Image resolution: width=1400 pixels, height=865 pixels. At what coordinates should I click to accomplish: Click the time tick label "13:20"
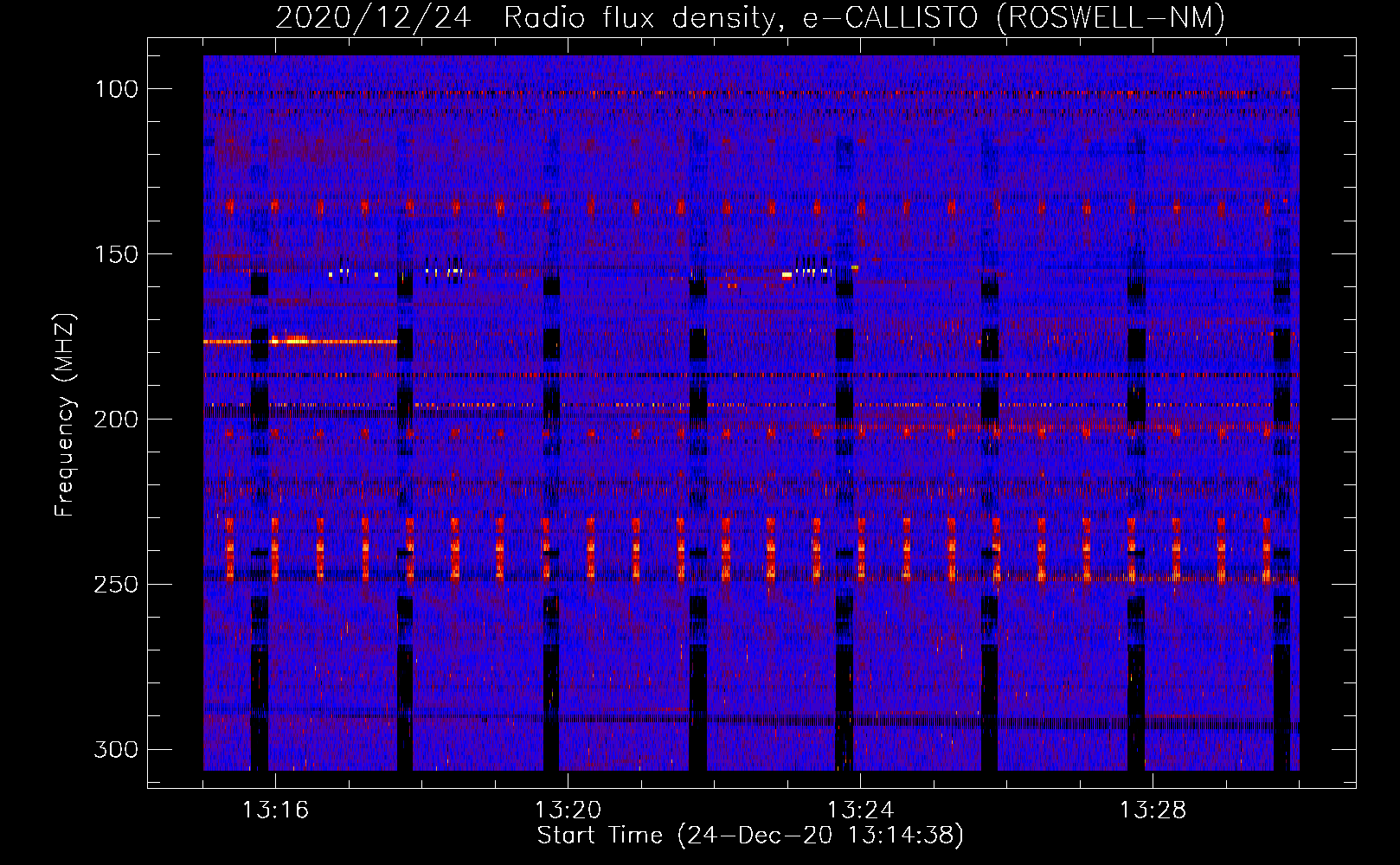click(x=568, y=811)
